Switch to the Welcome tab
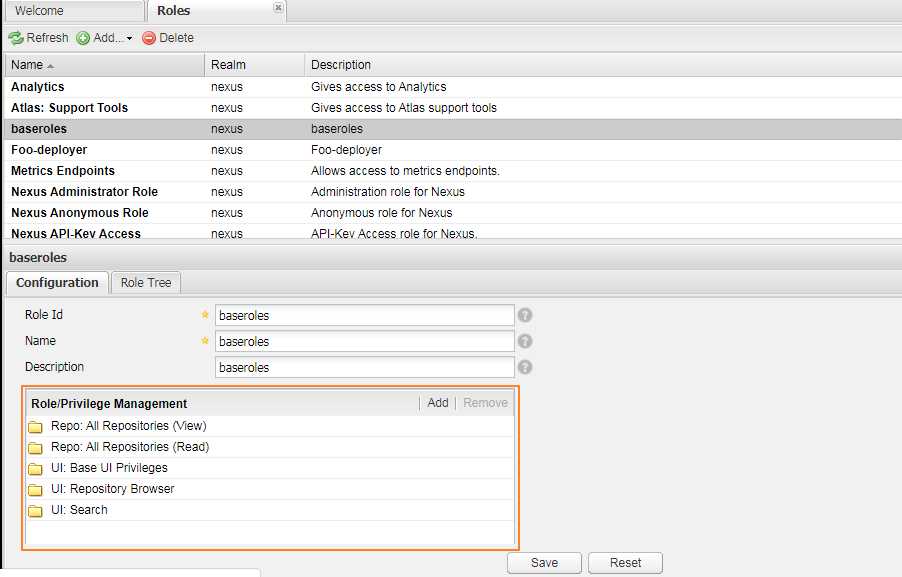This screenshot has width=902, height=577. [74, 10]
